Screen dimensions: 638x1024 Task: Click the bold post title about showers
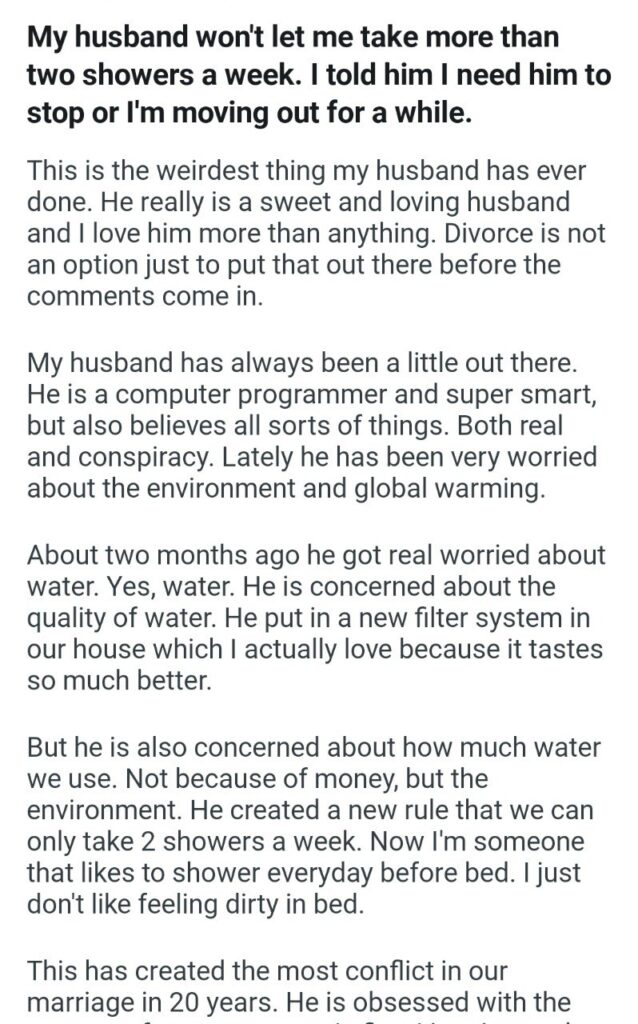coord(318,75)
